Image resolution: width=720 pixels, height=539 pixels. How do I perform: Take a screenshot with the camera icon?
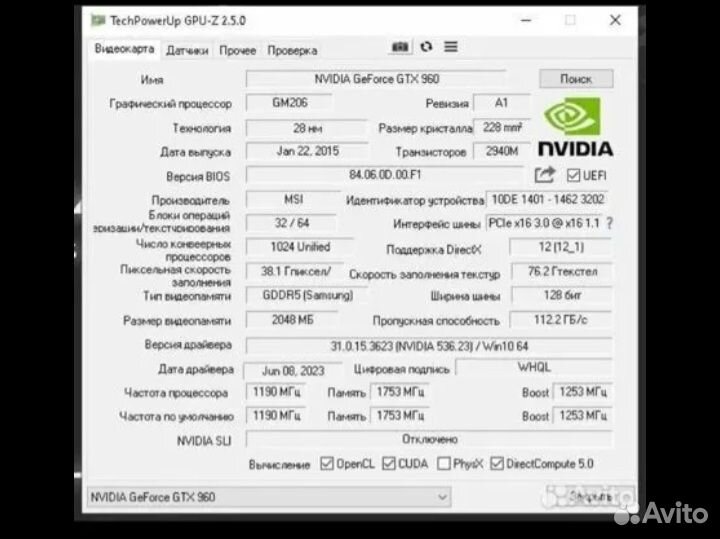pos(400,47)
